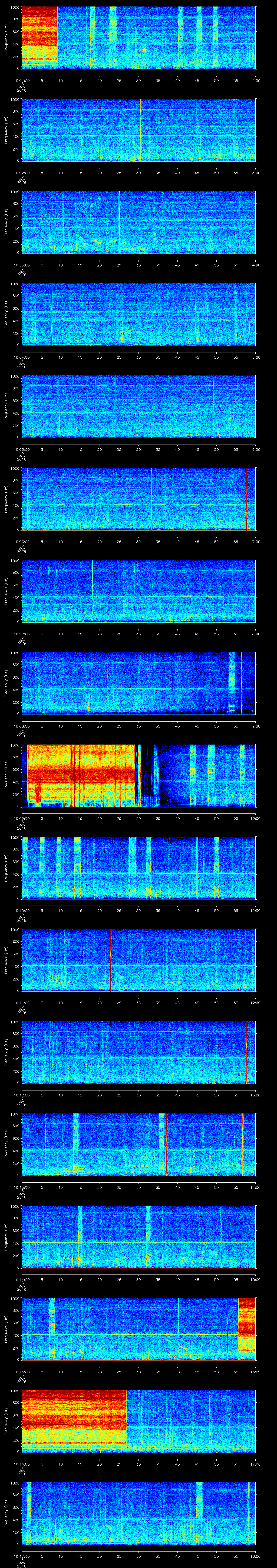Click the 10:11:00 start time label
Screen dimensions: 277x1568
pyautogui.click(x=21, y=1003)
